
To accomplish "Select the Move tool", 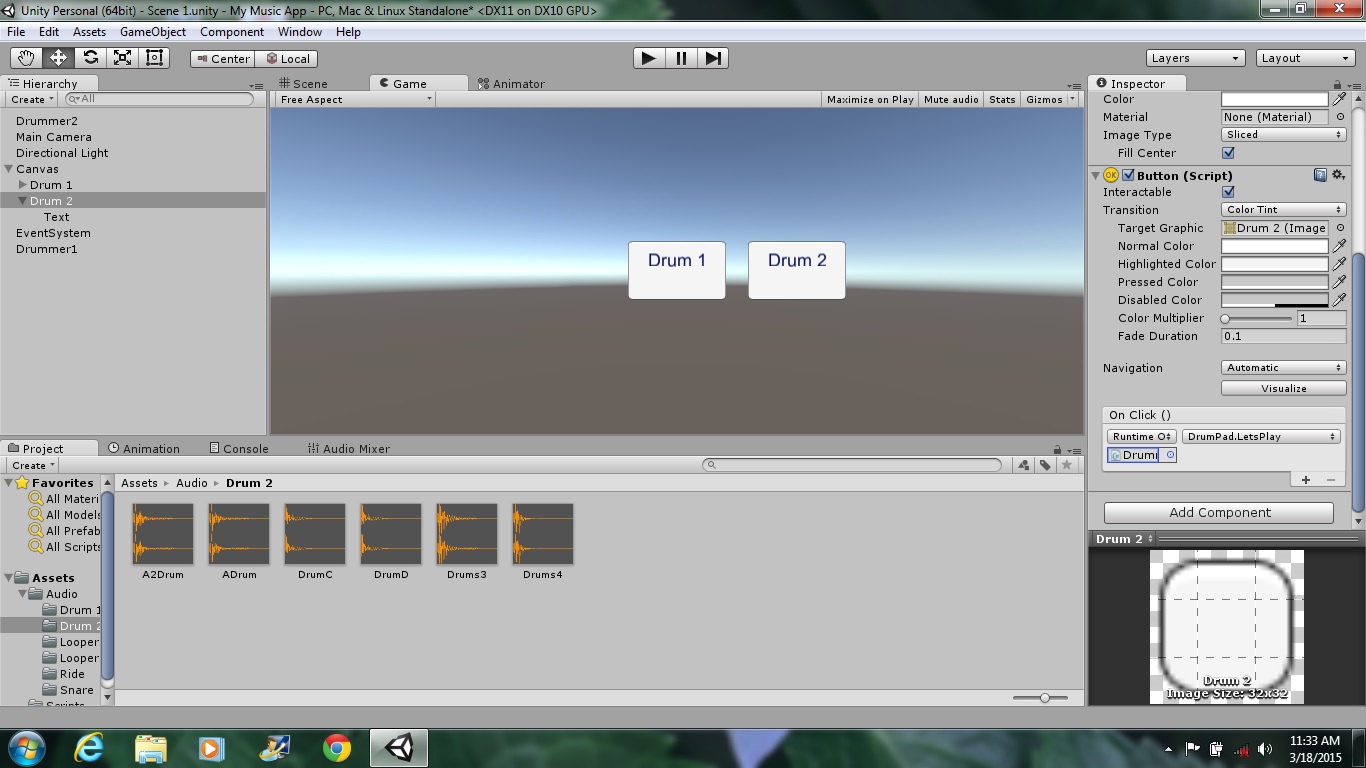I will (58, 58).
